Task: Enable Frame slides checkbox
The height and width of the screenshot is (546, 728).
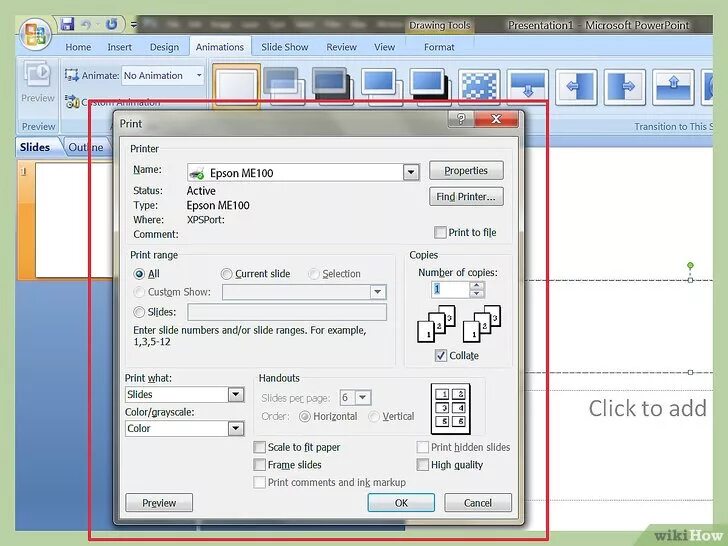Action: click(x=260, y=465)
